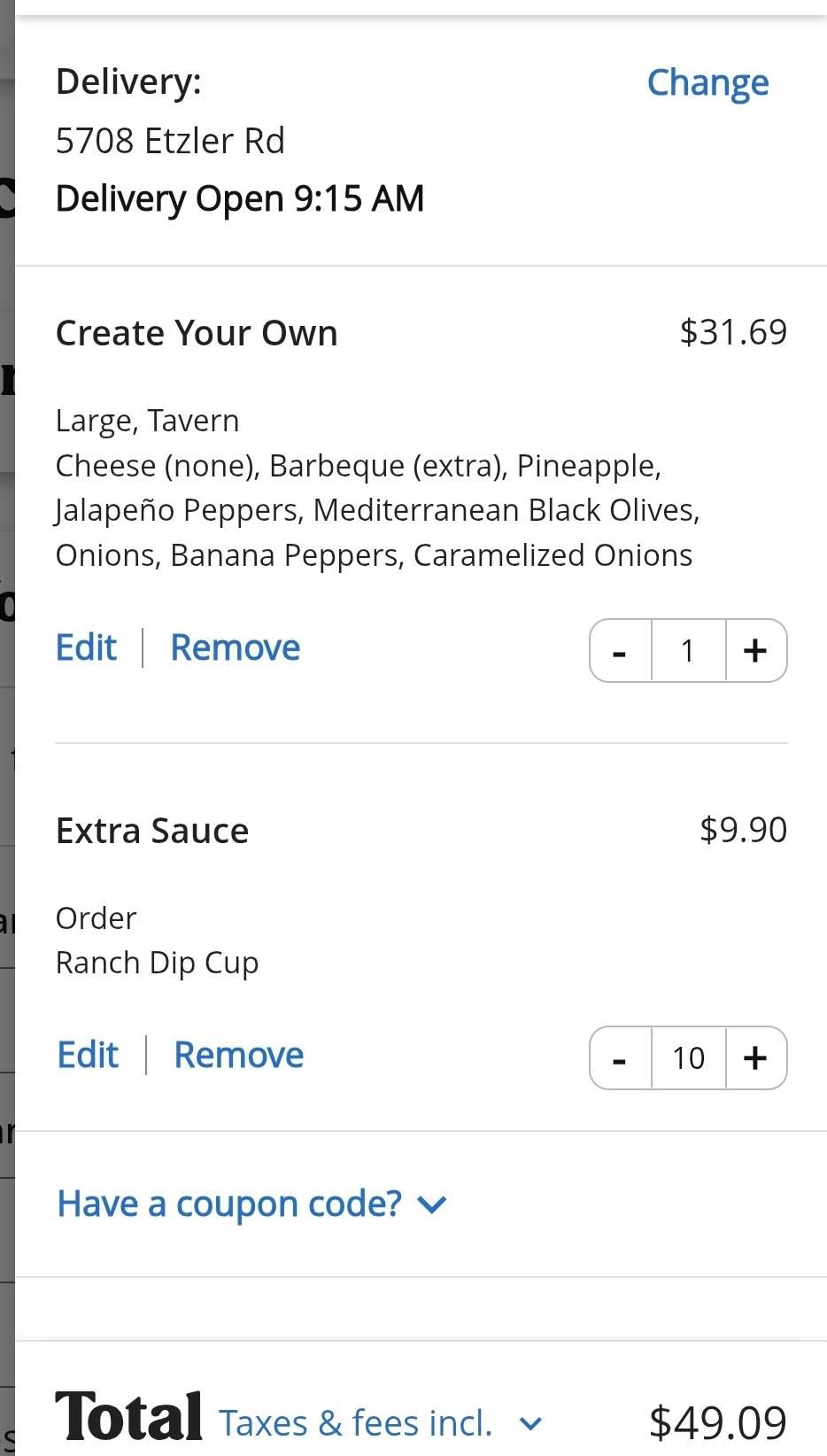Screen dimensions: 827x1456
Task: Select the sauce quantity field showing 10
Action: click(x=688, y=1057)
